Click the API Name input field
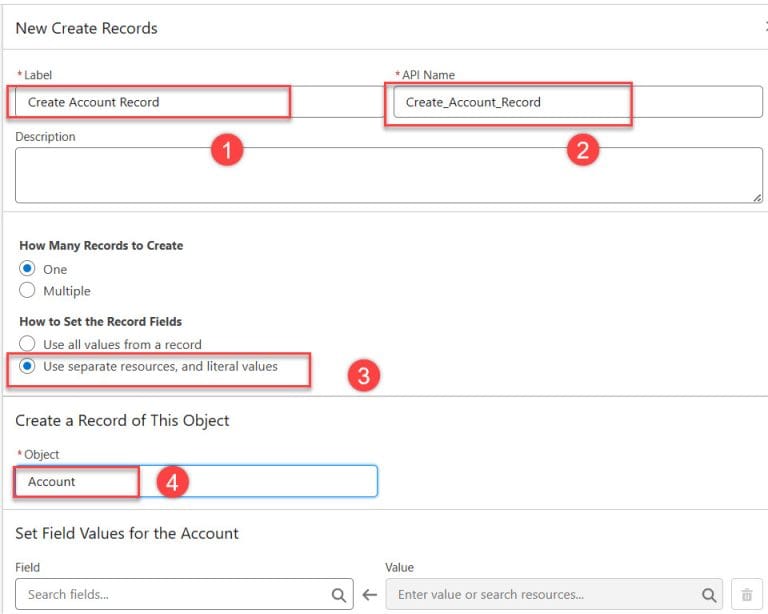This screenshot has height=614, width=768. pos(578,102)
